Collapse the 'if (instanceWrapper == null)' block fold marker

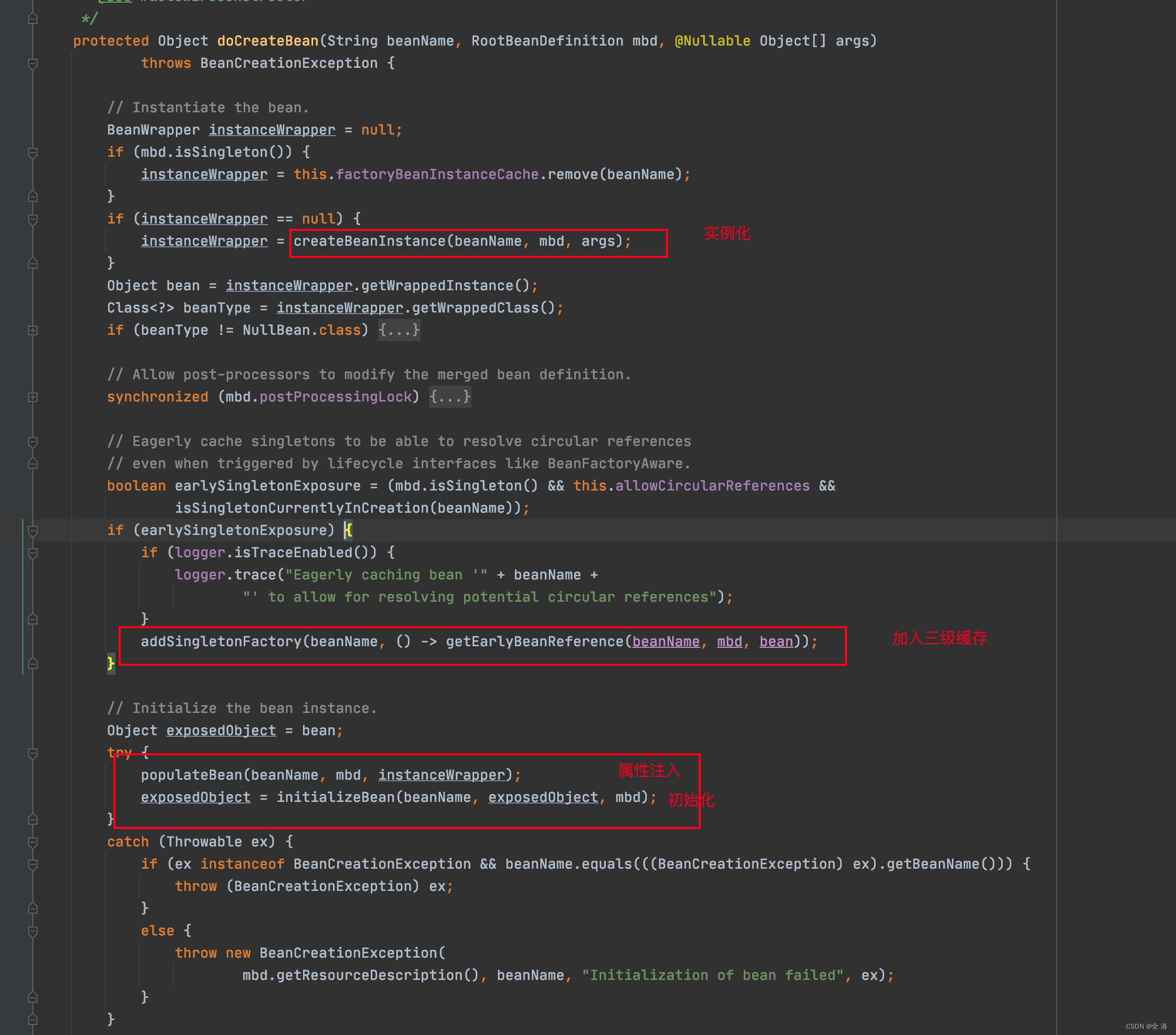pos(33,219)
